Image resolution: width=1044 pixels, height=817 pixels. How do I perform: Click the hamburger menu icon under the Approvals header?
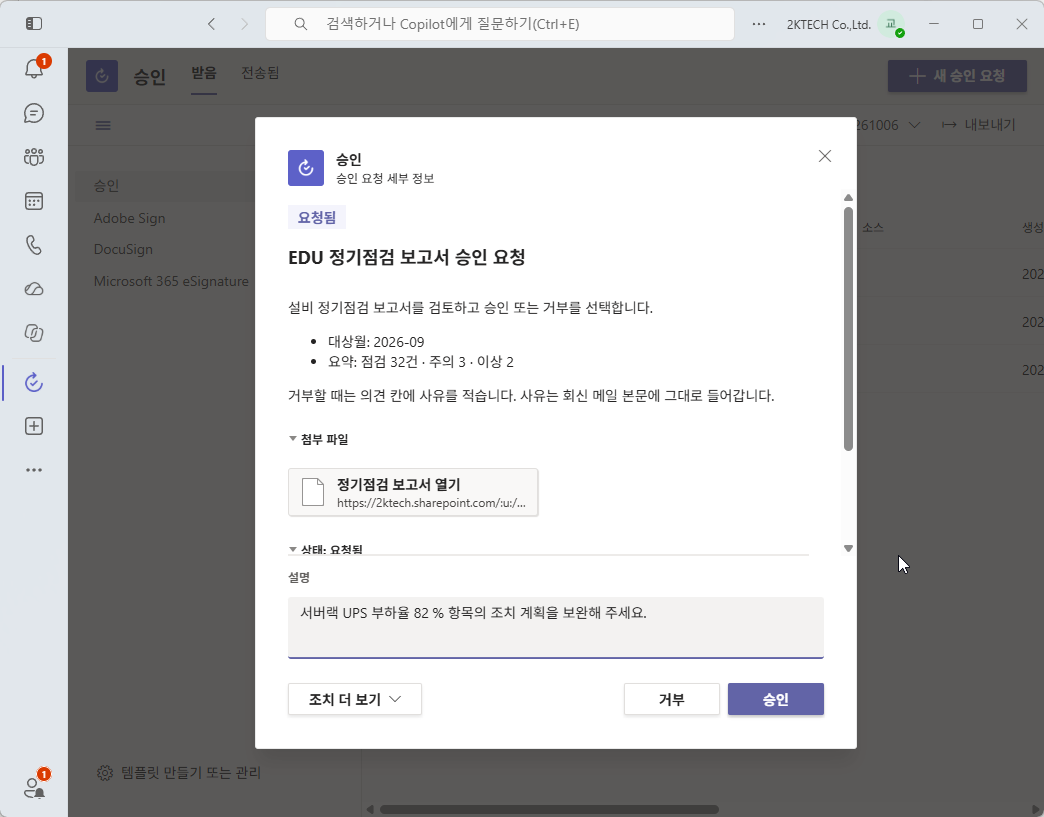tap(103, 125)
